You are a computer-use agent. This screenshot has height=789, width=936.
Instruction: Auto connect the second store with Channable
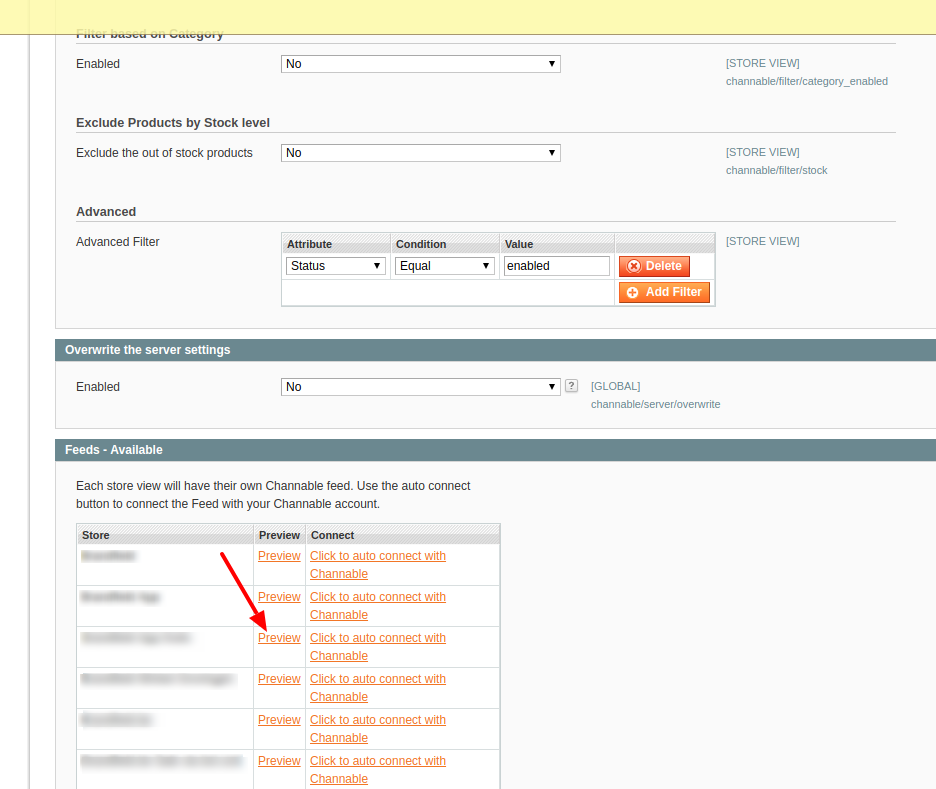[x=377, y=605]
